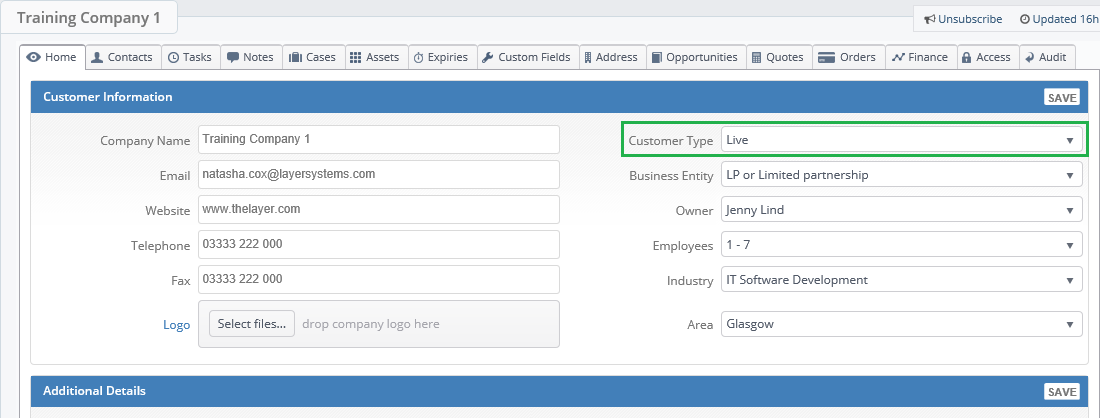Image resolution: width=1100 pixels, height=418 pixels.
Task: Click Select files button for logo
Action: click(x=252, y=324)
